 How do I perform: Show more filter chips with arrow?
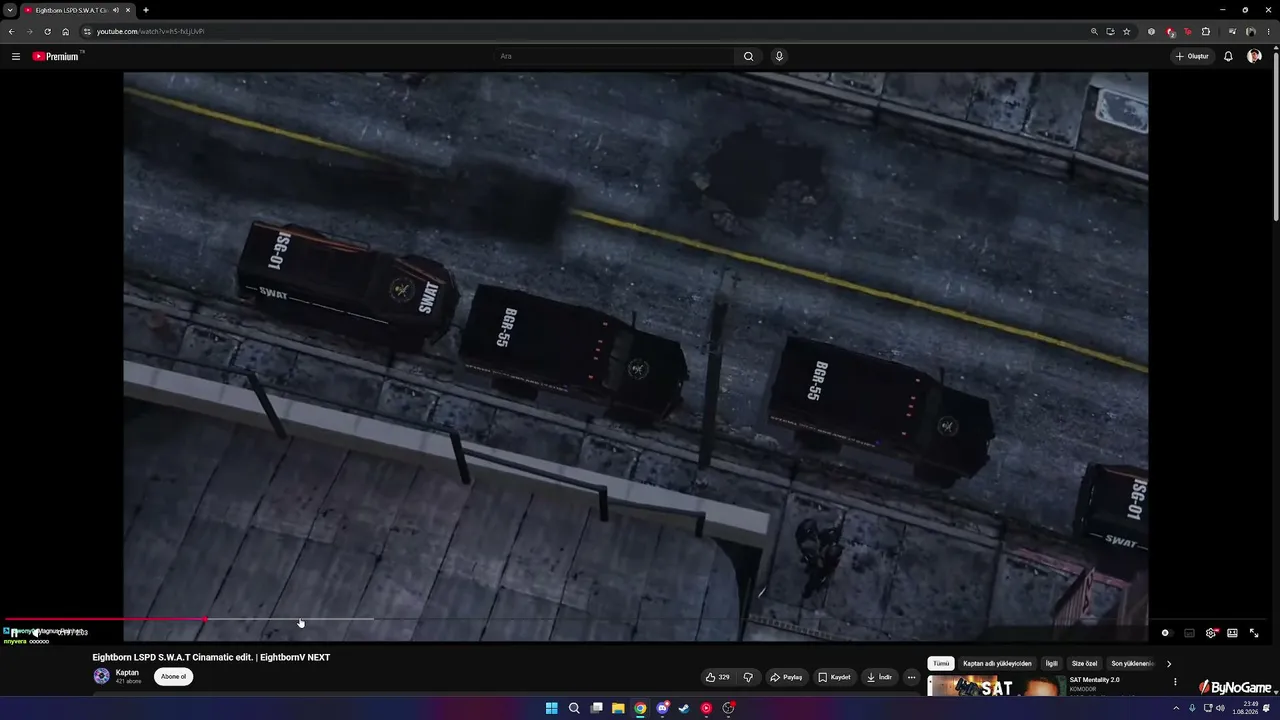(x=1168, y=664)
